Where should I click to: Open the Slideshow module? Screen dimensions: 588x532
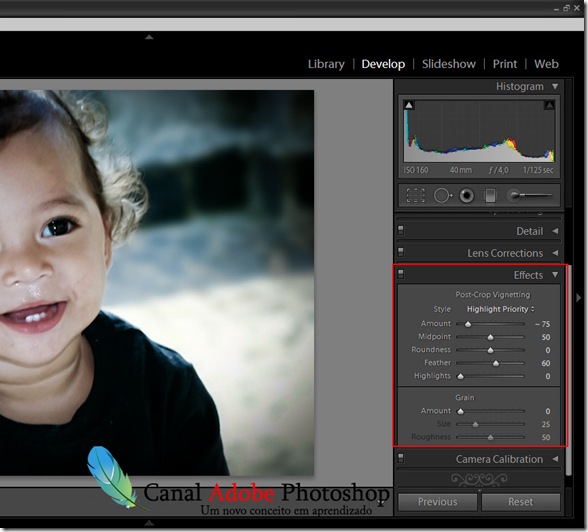coord(448,64)
